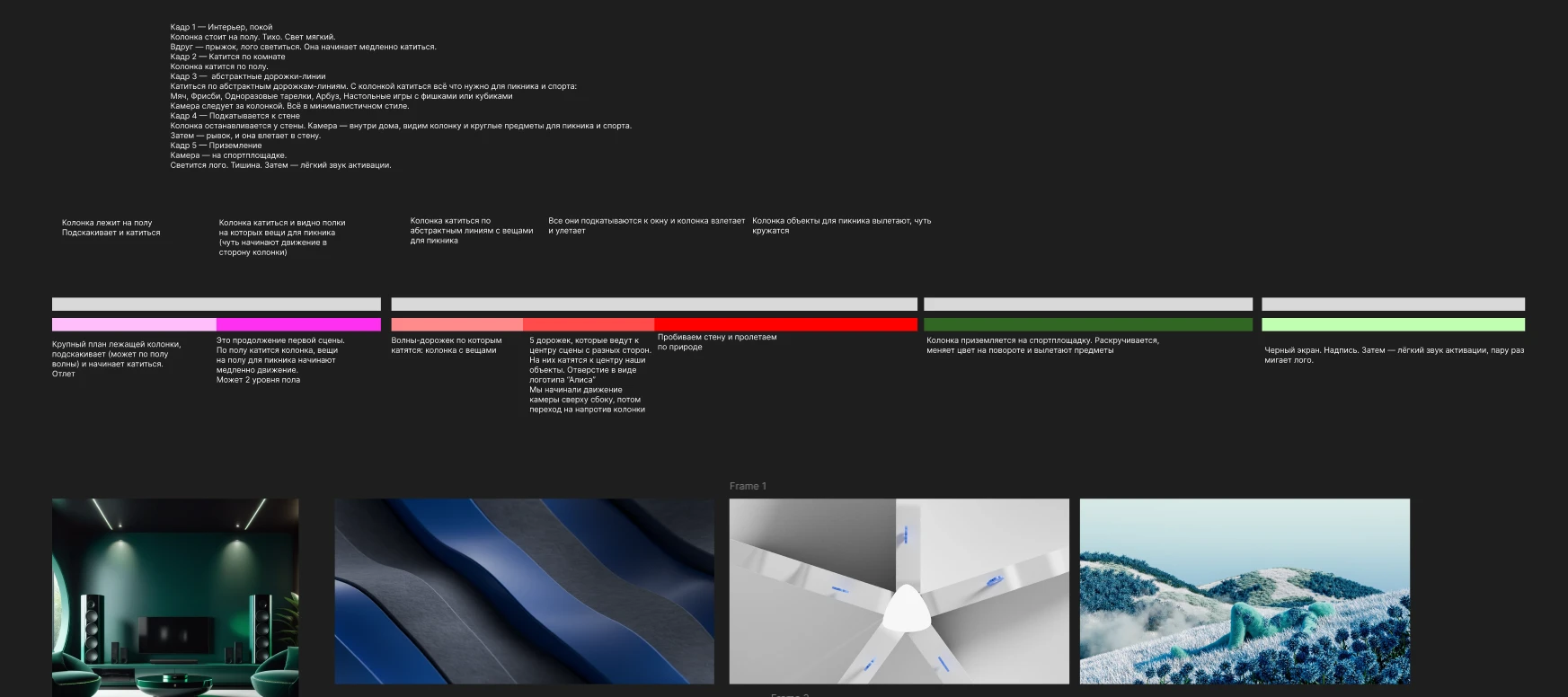Select caption 'Колонка объекты для пикника вылетают…'
Image resolution: width=1568 pixels, height=697 pixels.
click(x=842, y=225)
